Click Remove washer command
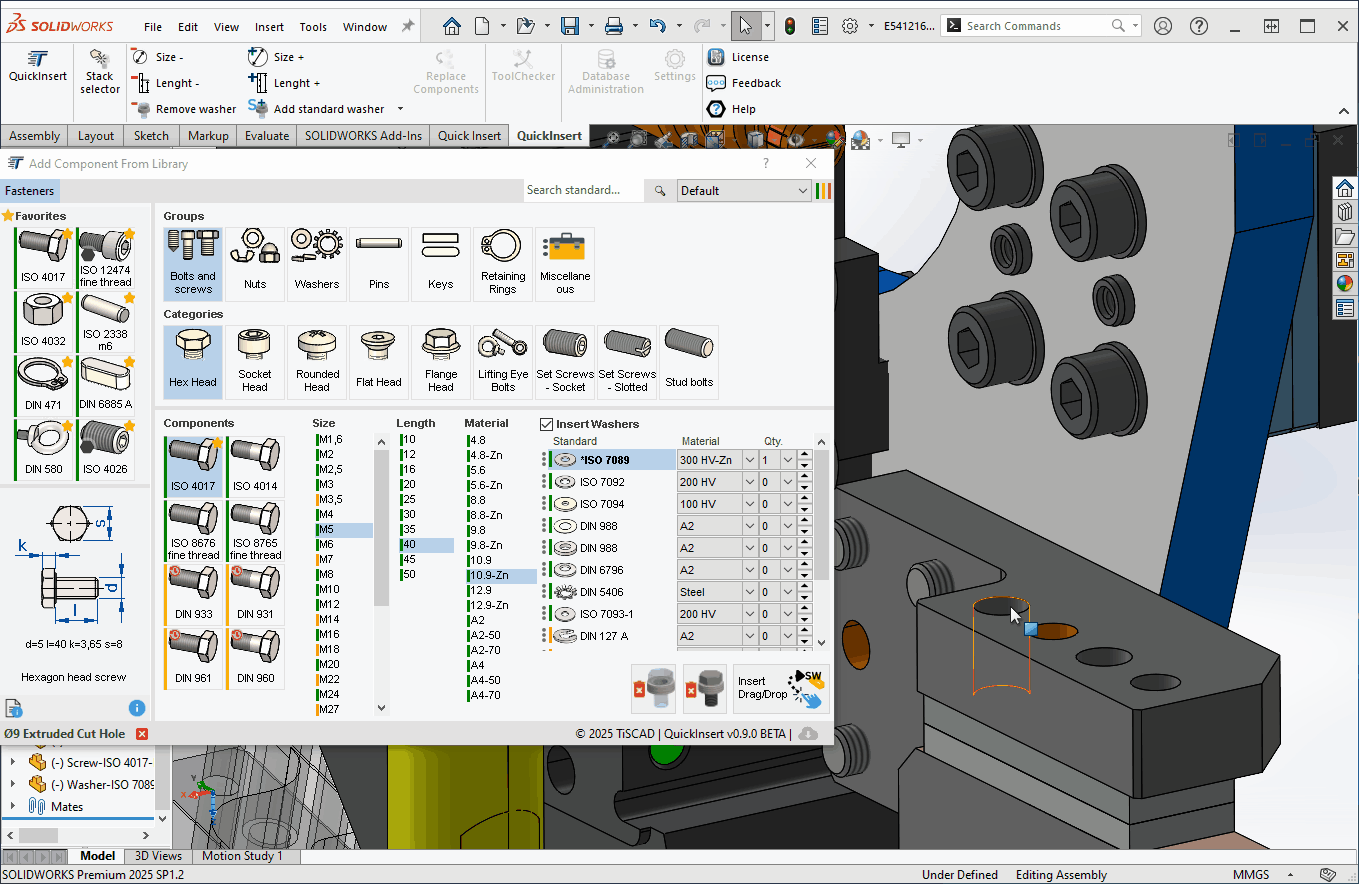This screenshot has height=884, width=1359. (185, 109)
